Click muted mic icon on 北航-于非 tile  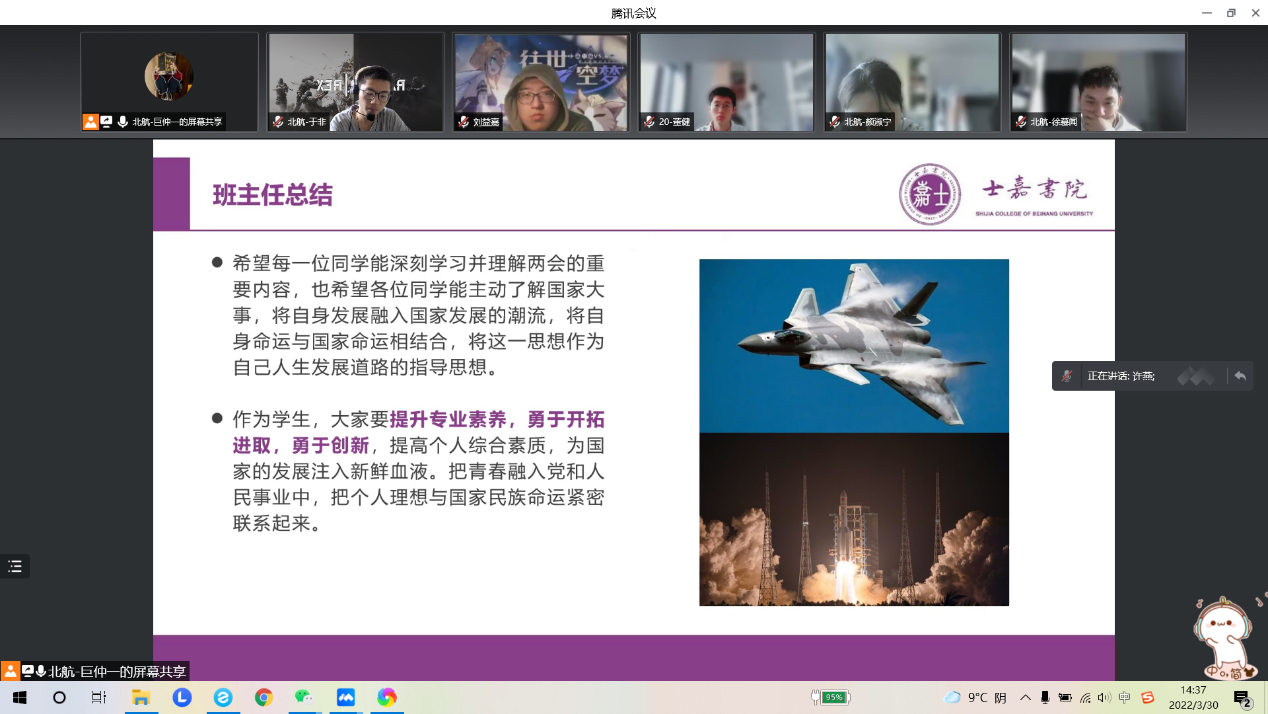coord(278,122)
